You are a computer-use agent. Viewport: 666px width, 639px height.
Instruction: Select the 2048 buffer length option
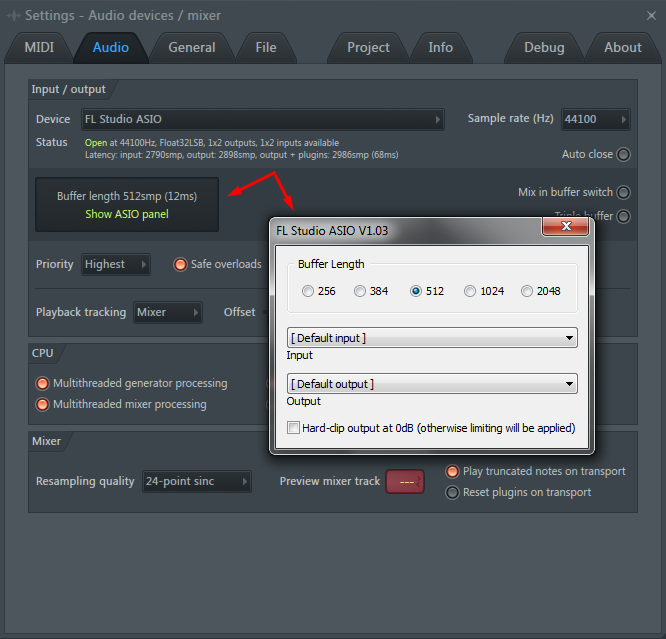[527, 291]
